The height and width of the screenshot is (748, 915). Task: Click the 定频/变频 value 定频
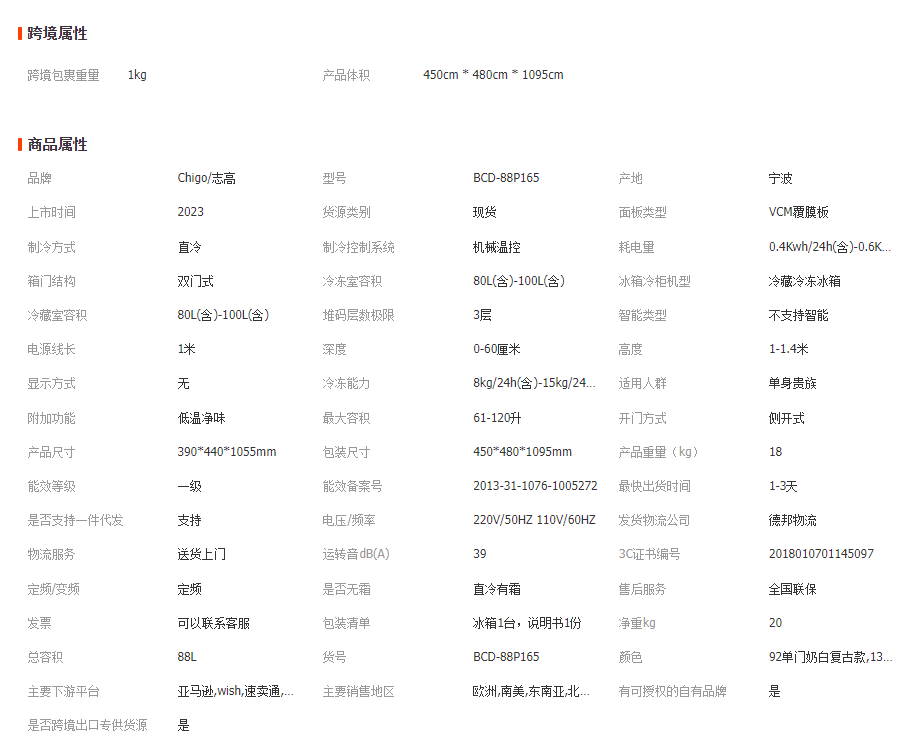pyautogui.click(x=189, y=589)
